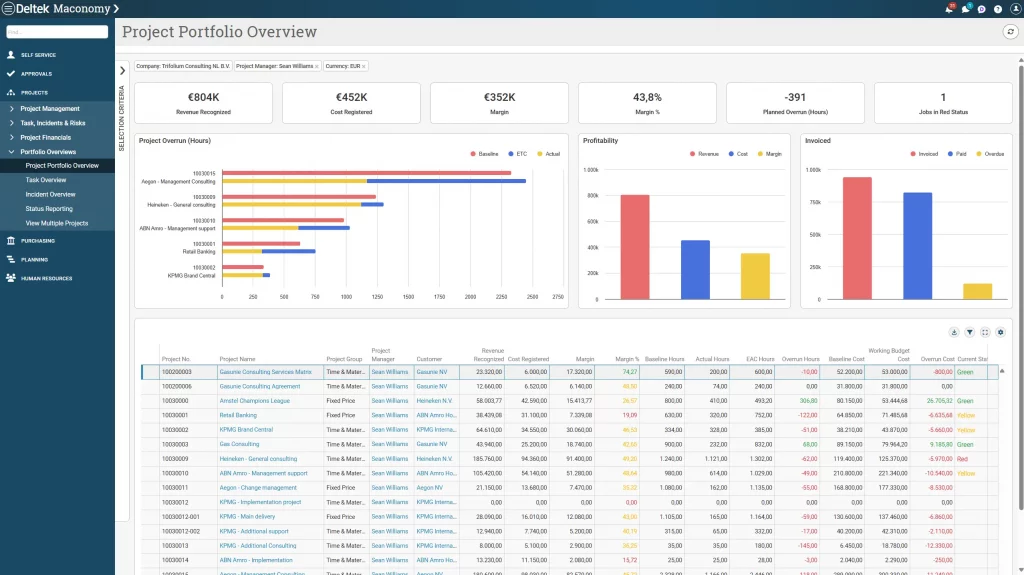Viewport: 1024px width, 575px height.
Task: Open the chat messages icon
Action: point(965,9)
